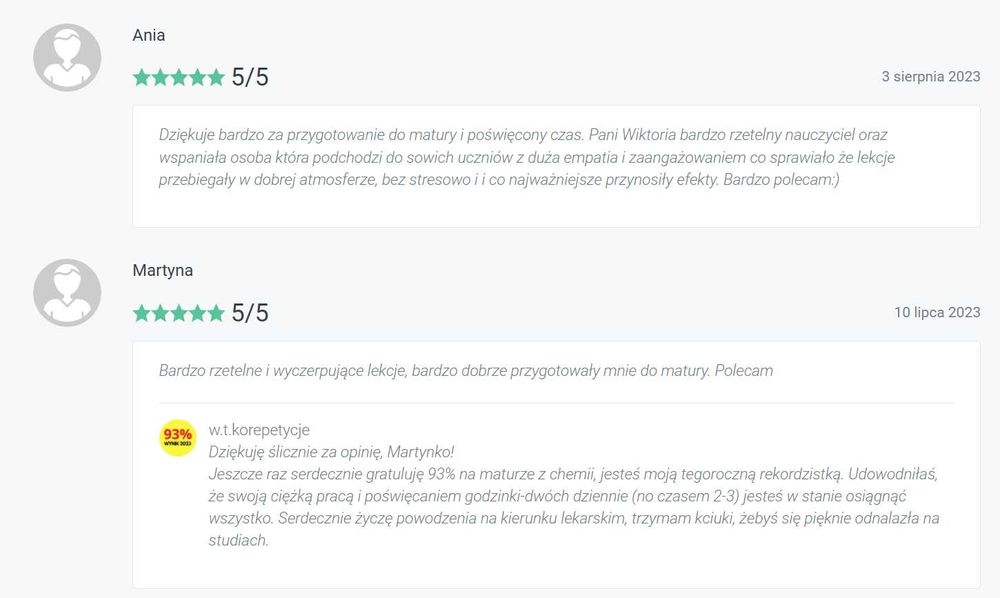This screenshot has height=598, width=1000.
Task: Click the date 3 sierpnia 2023
Action: tap(930, 77)
